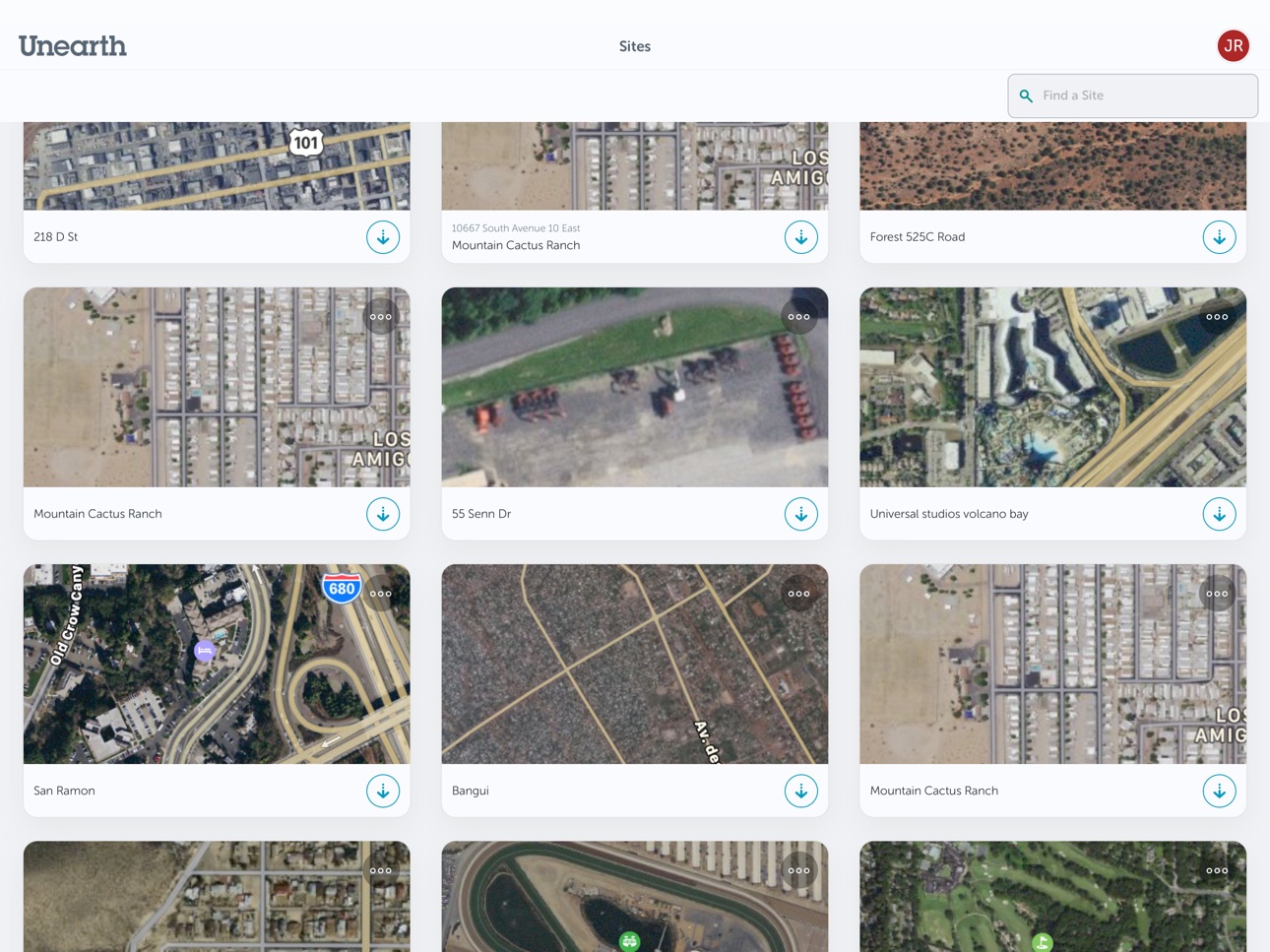The height and width of the screenshot is (952, 1270).
Task: Show more options on San Ramon card
Action: pyautogui.click(x=381, y=594)
